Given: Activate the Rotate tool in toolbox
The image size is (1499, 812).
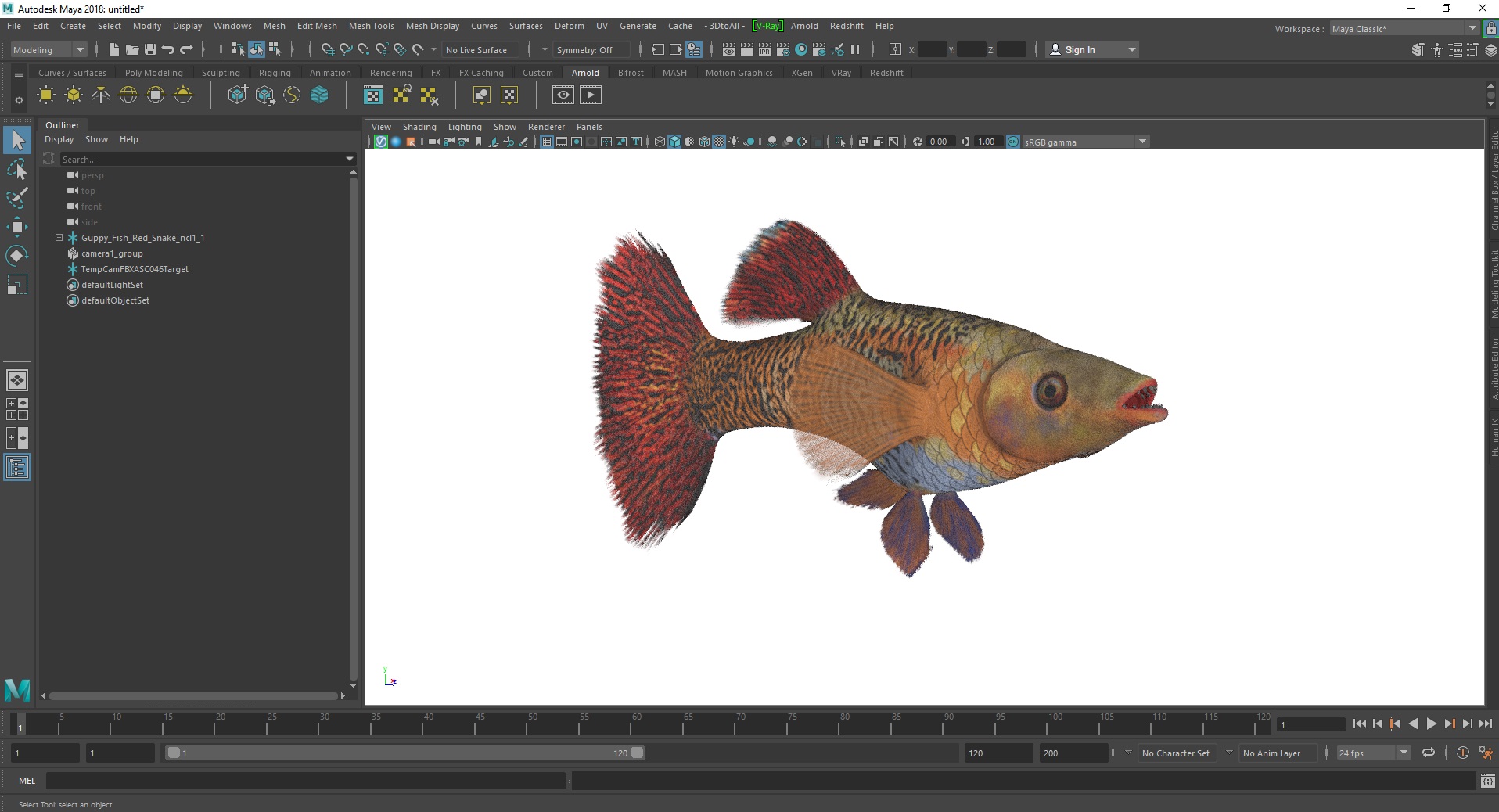Looking at the screenshot, I should point(17,256).
